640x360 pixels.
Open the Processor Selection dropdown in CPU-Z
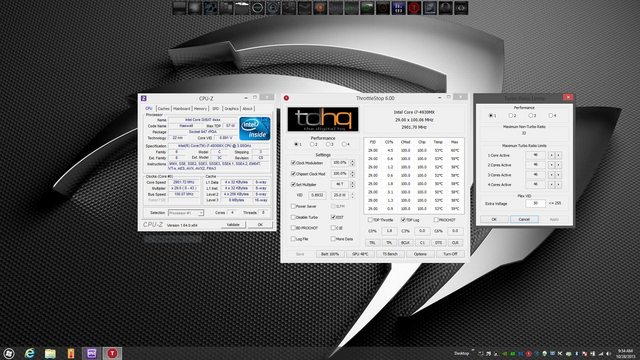click(x=186, y=213)
